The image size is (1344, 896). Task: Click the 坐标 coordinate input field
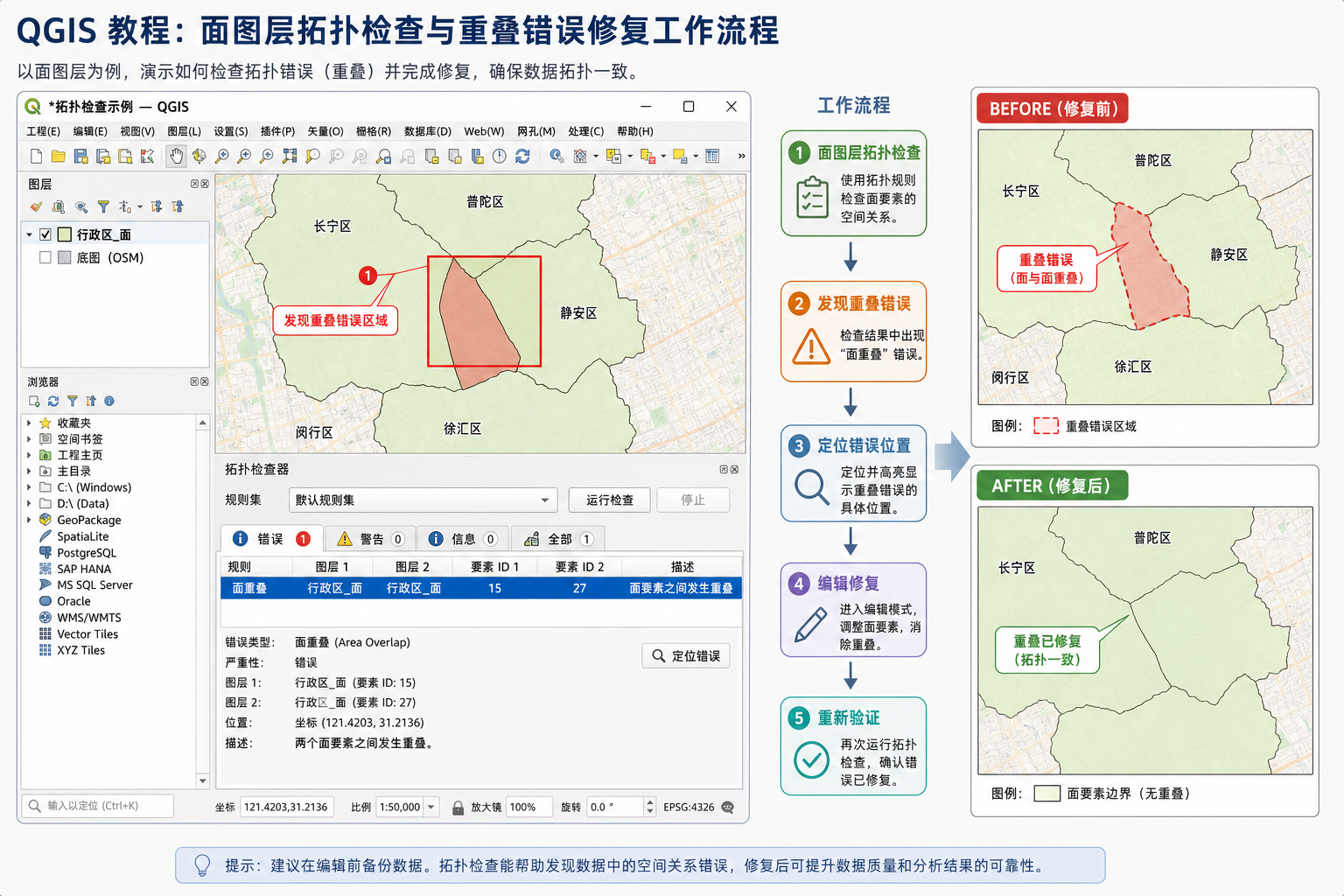click(x=286, y=807)
